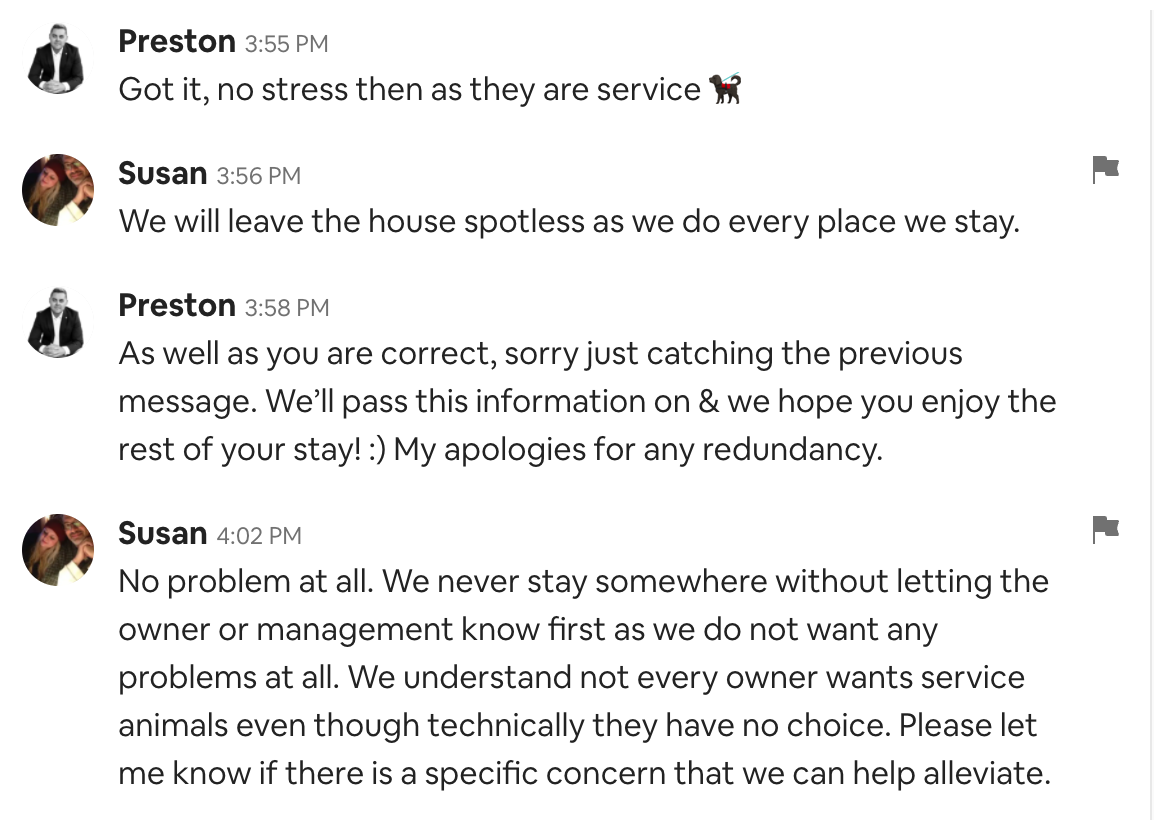Viewport: 1154px width, 820px height.
Task: Click the service dog emoji
Action: (725, 89)
